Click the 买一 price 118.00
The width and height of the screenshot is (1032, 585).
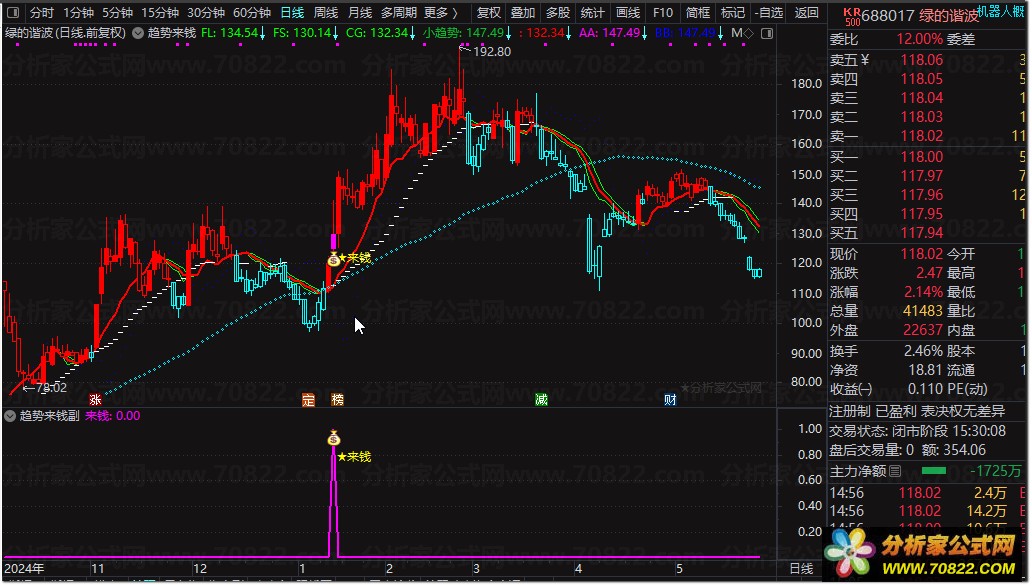tap(921, 157)
